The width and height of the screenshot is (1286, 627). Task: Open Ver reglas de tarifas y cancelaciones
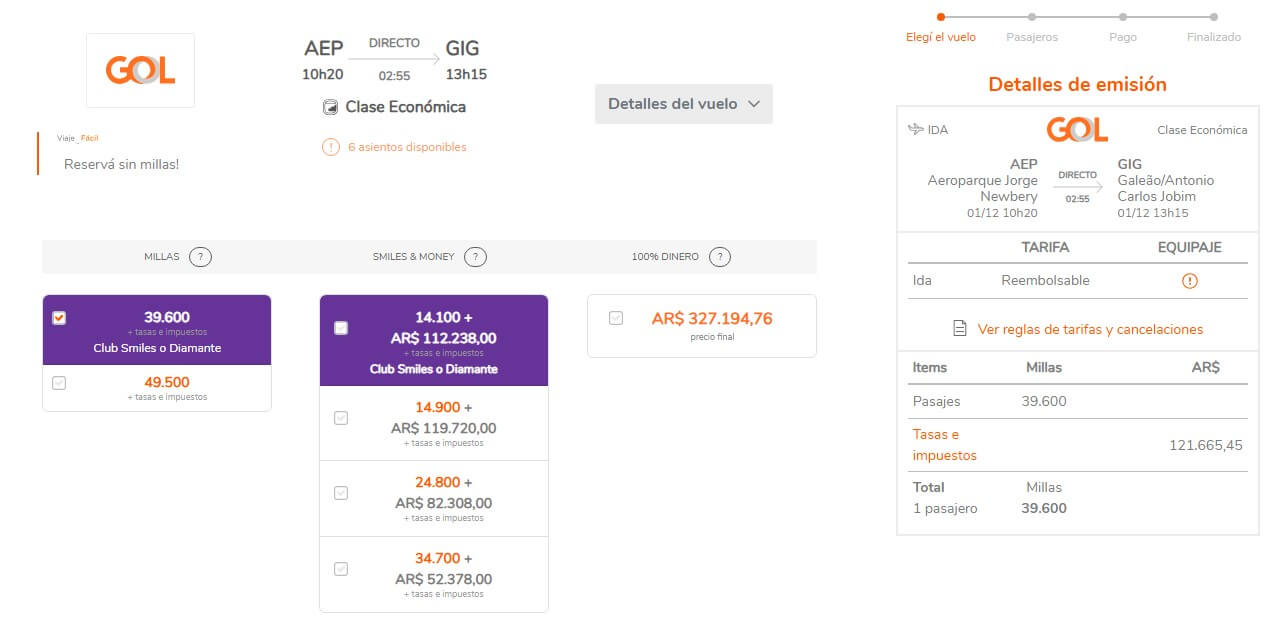(x=1090, y=329)
